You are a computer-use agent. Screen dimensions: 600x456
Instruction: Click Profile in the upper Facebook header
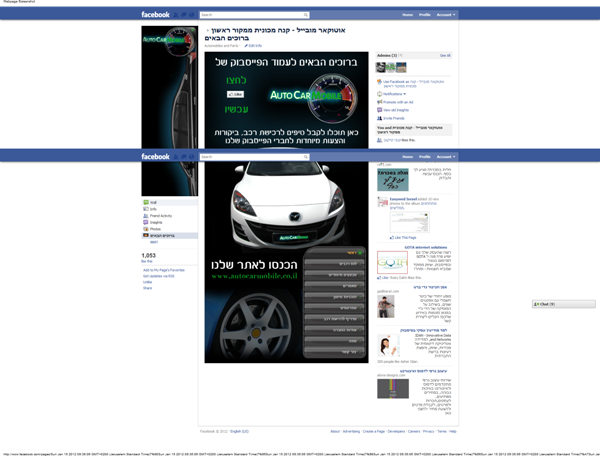point(425,15)
